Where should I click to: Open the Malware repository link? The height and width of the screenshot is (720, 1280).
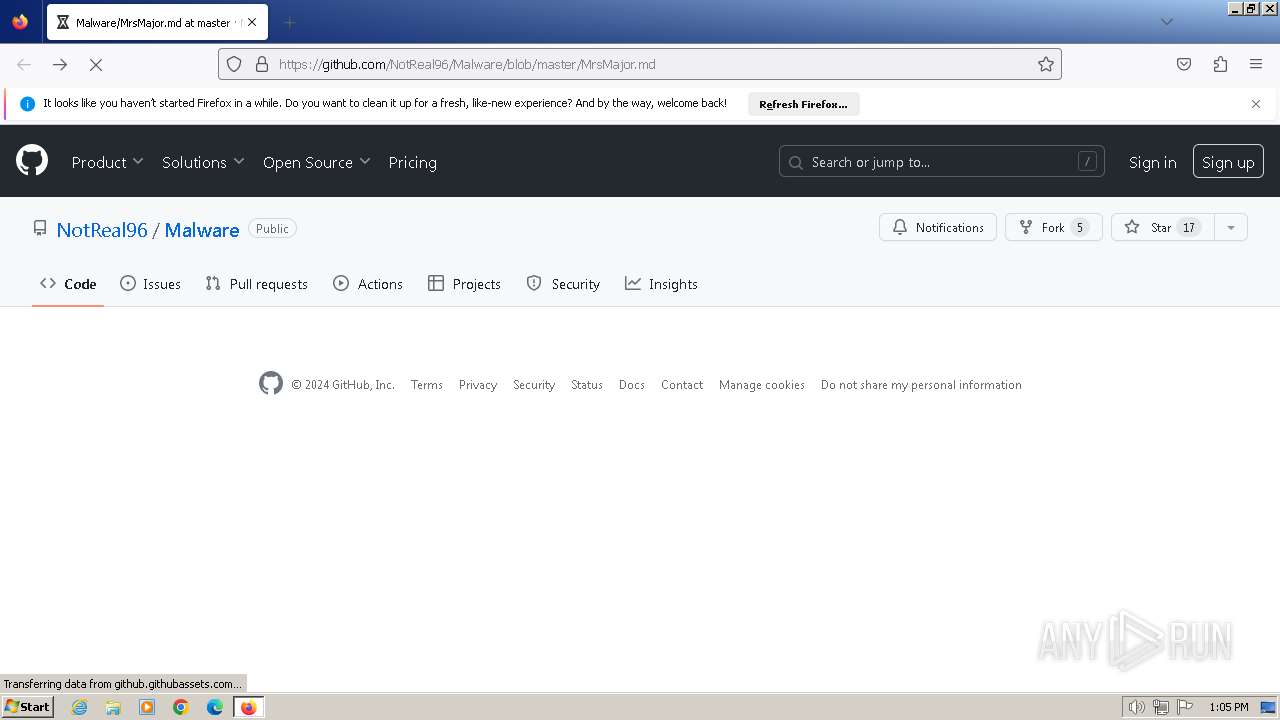coord(202,230)
